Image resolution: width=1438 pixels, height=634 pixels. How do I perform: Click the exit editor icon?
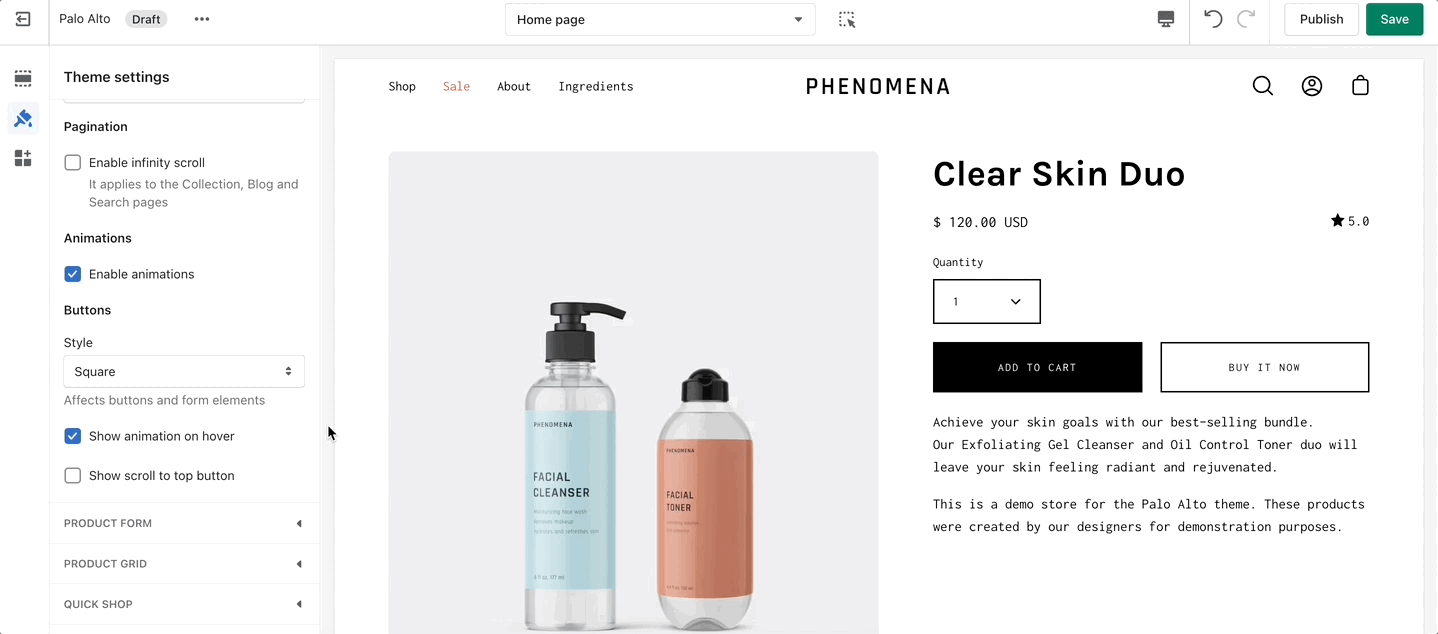pyautogui.click(x=23, y=19)
